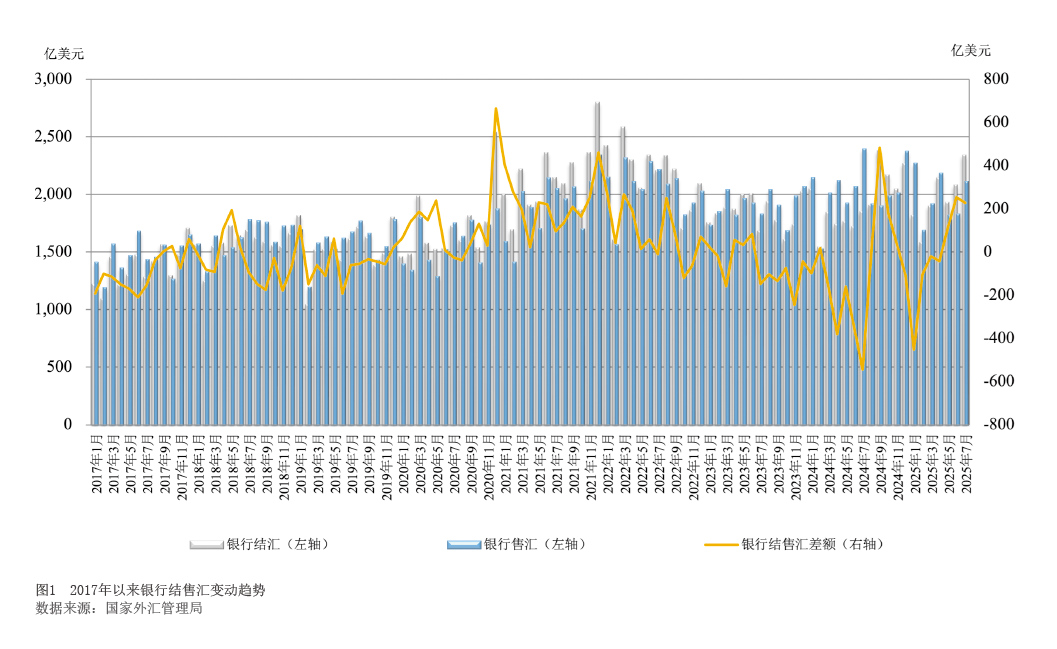Click the 数据来源：国家外汇管理局 source text
Screen dimensions: 1057x649
tap(119, 607)
